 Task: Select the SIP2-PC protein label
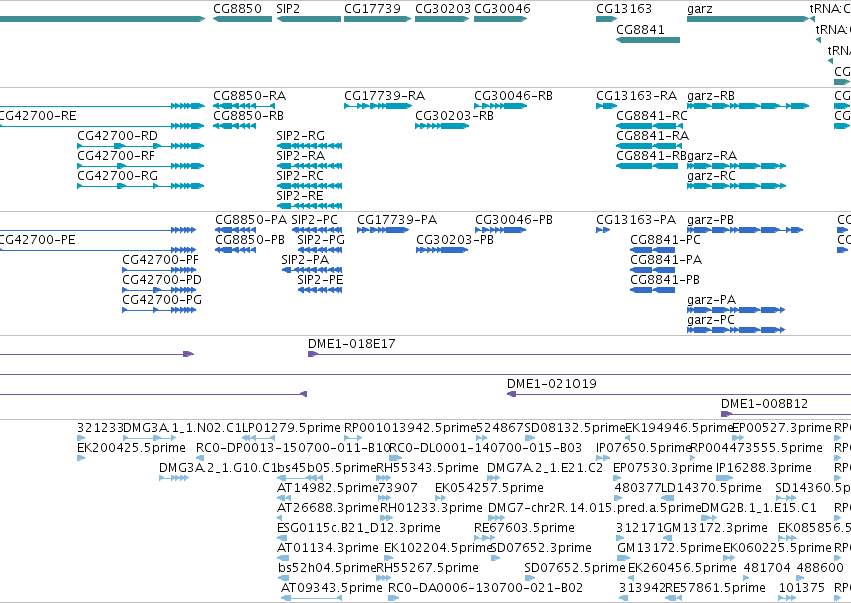(x=314, y=220)
